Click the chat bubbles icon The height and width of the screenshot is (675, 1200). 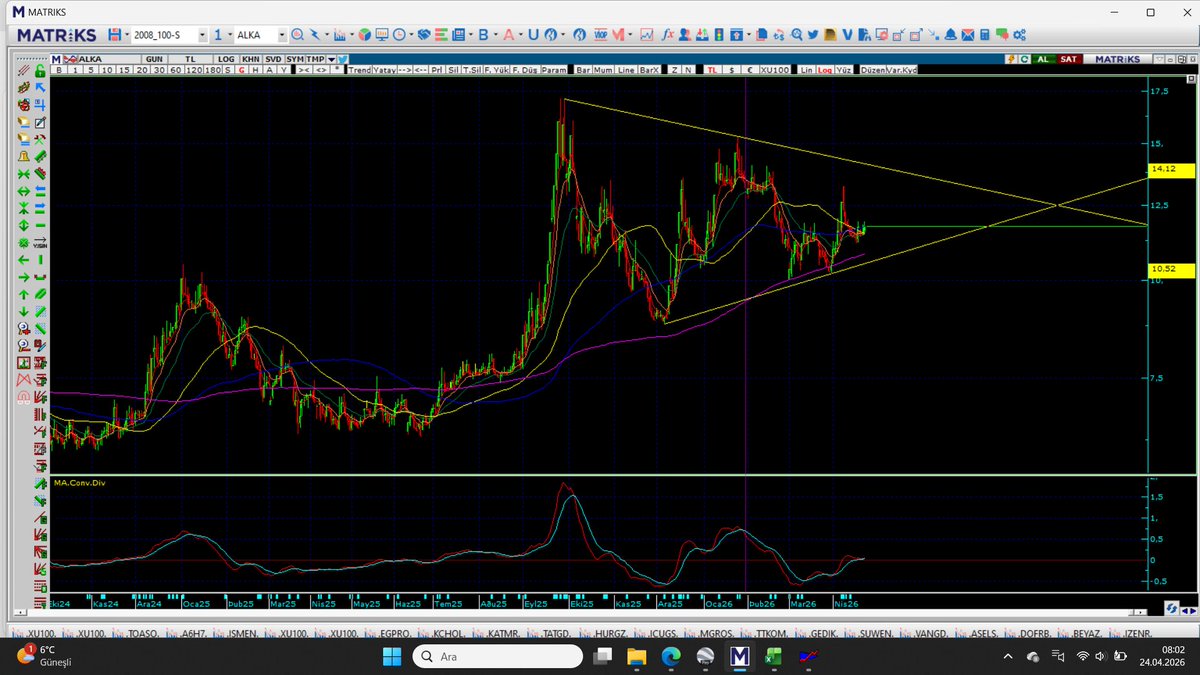click(x=1001, y=35)
